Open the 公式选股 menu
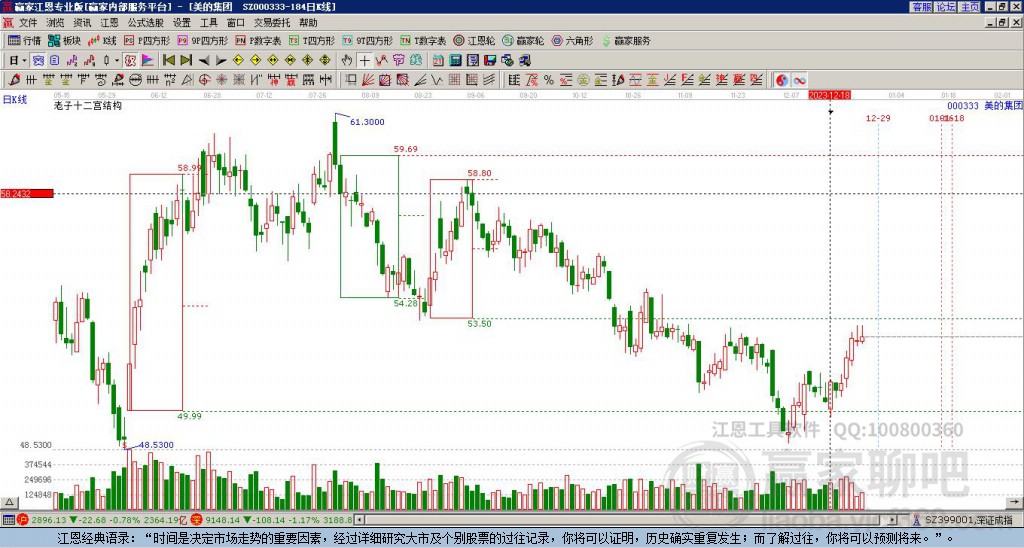Viewport: 1024px width, 548px height. [x=146, y=23]
